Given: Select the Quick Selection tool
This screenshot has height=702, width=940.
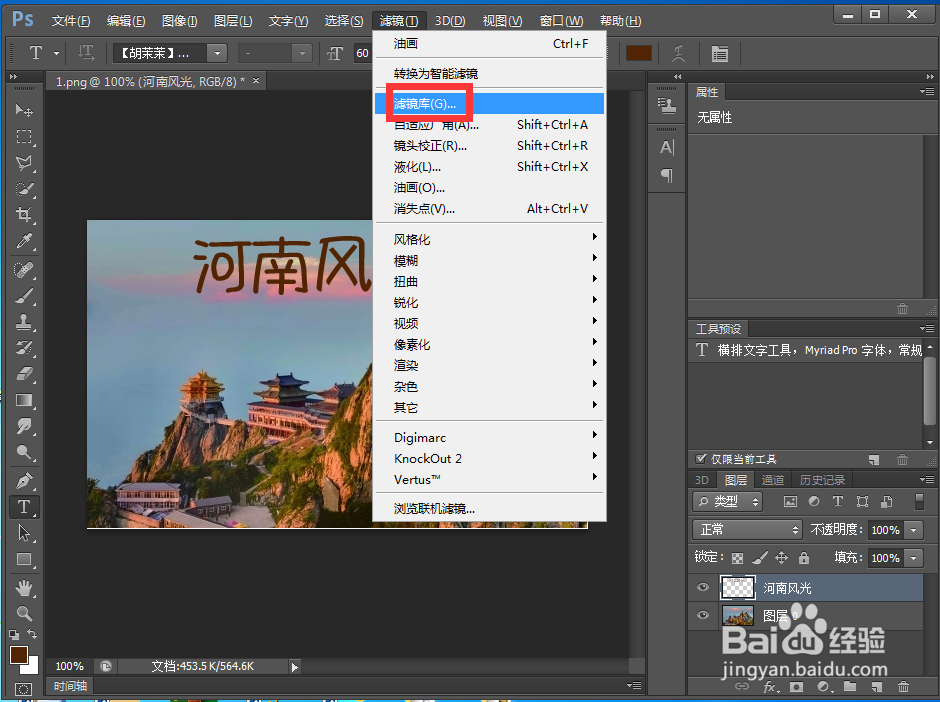Looking at the screenshot, I should [x=24, y=189].
